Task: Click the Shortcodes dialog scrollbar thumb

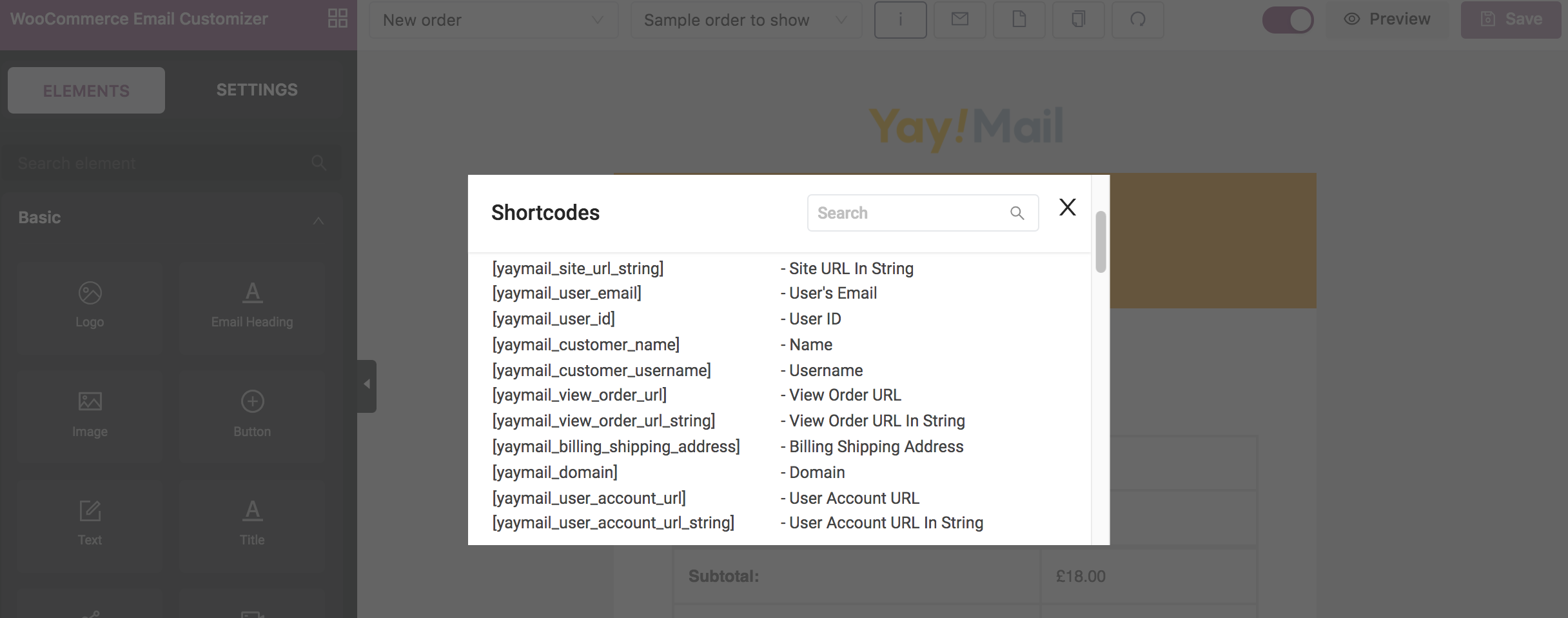Action: pyautogui.click(x=1101, y=242)
